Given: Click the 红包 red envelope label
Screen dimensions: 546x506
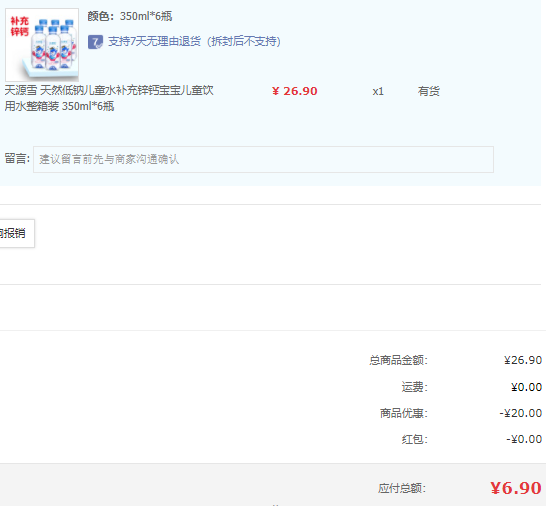Looking at the screenshot, I should 414,439.
